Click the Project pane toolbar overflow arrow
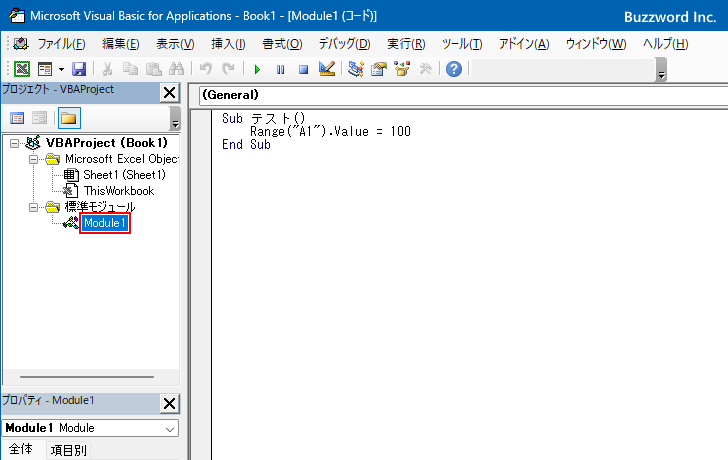The image size is (728, 460). [175, 118]
